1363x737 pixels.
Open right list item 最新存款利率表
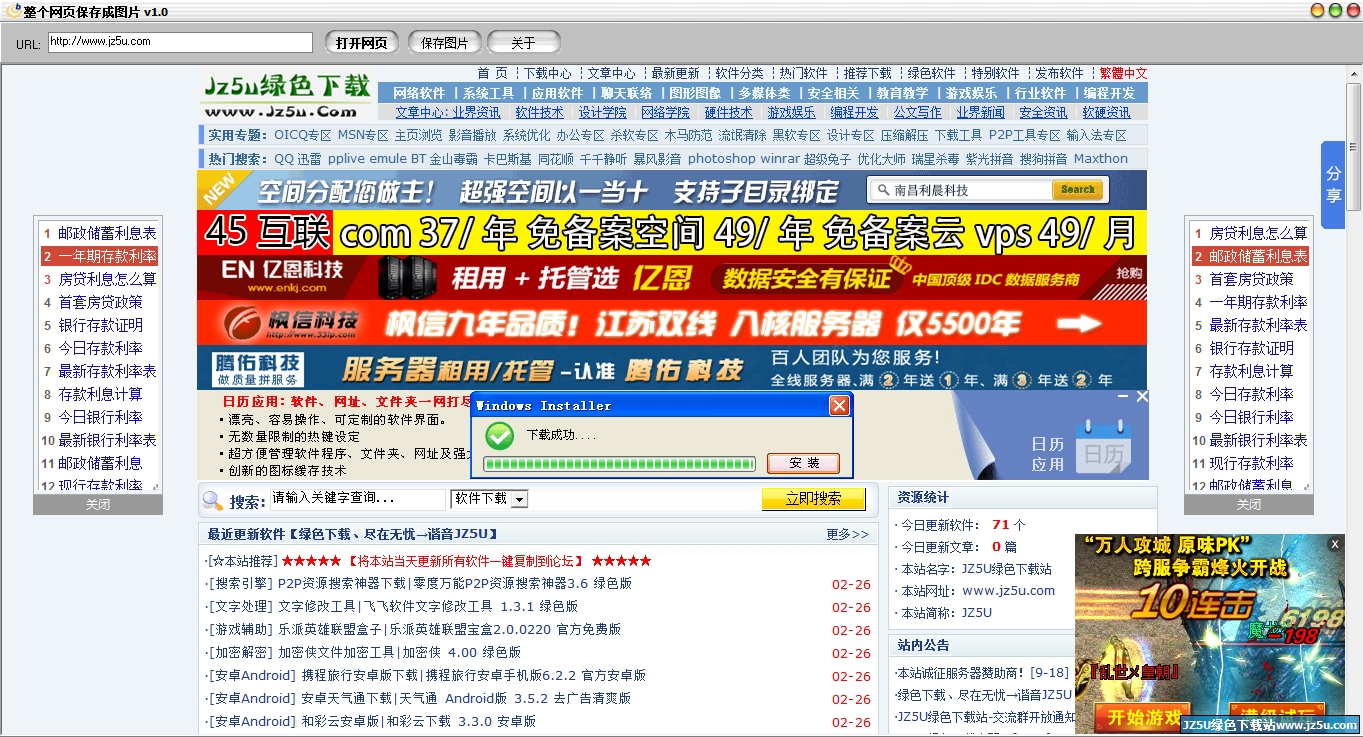coord(1258,325)
